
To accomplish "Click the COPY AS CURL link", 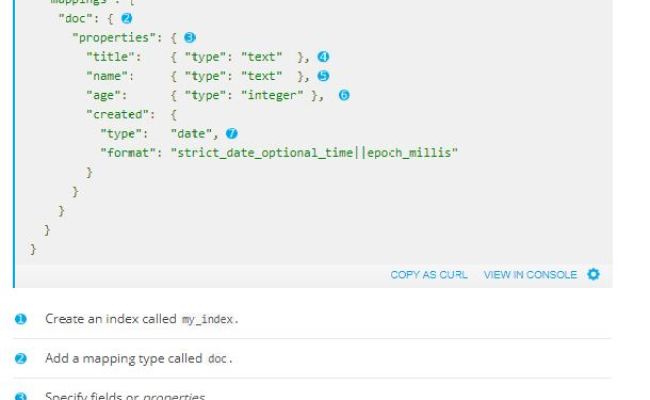I will (429, 275).
